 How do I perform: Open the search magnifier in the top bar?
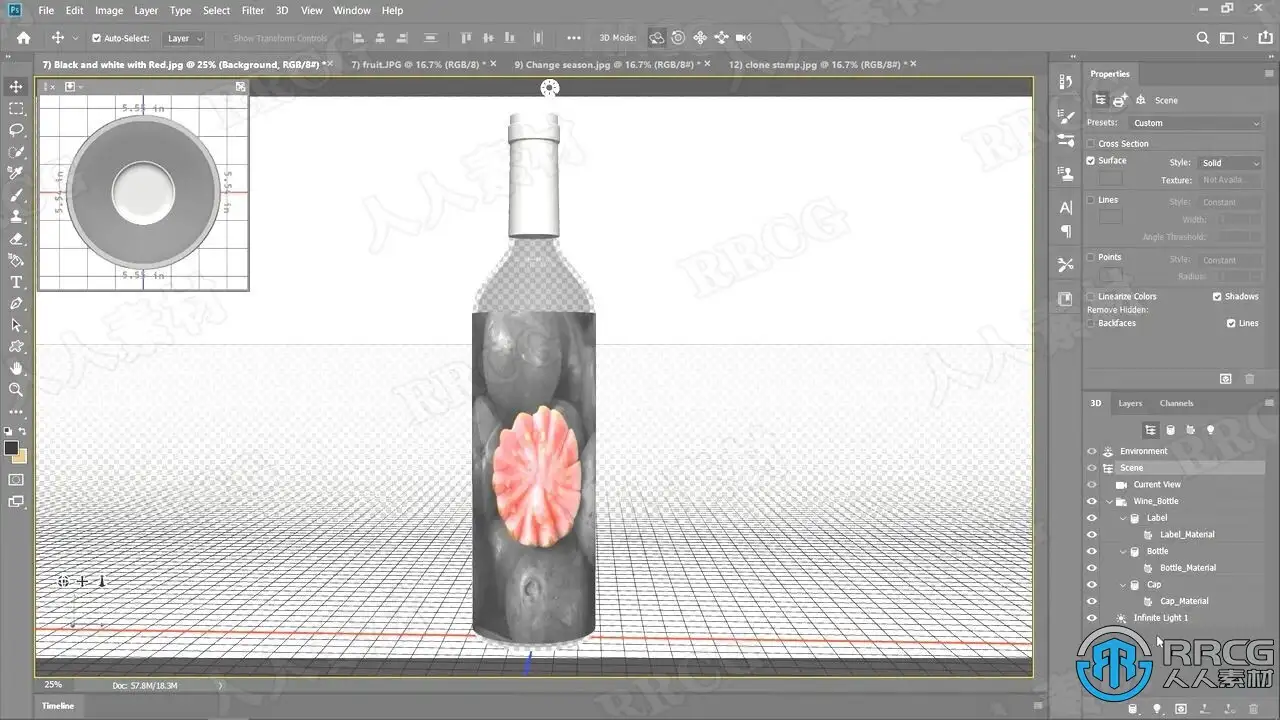1203,38
